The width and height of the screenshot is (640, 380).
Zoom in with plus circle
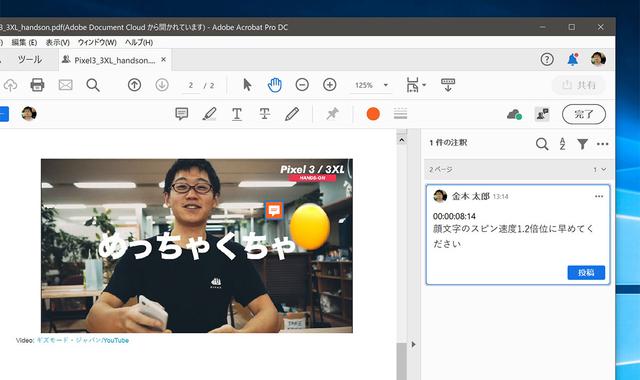pyautogui.click(x=329, y=85)
